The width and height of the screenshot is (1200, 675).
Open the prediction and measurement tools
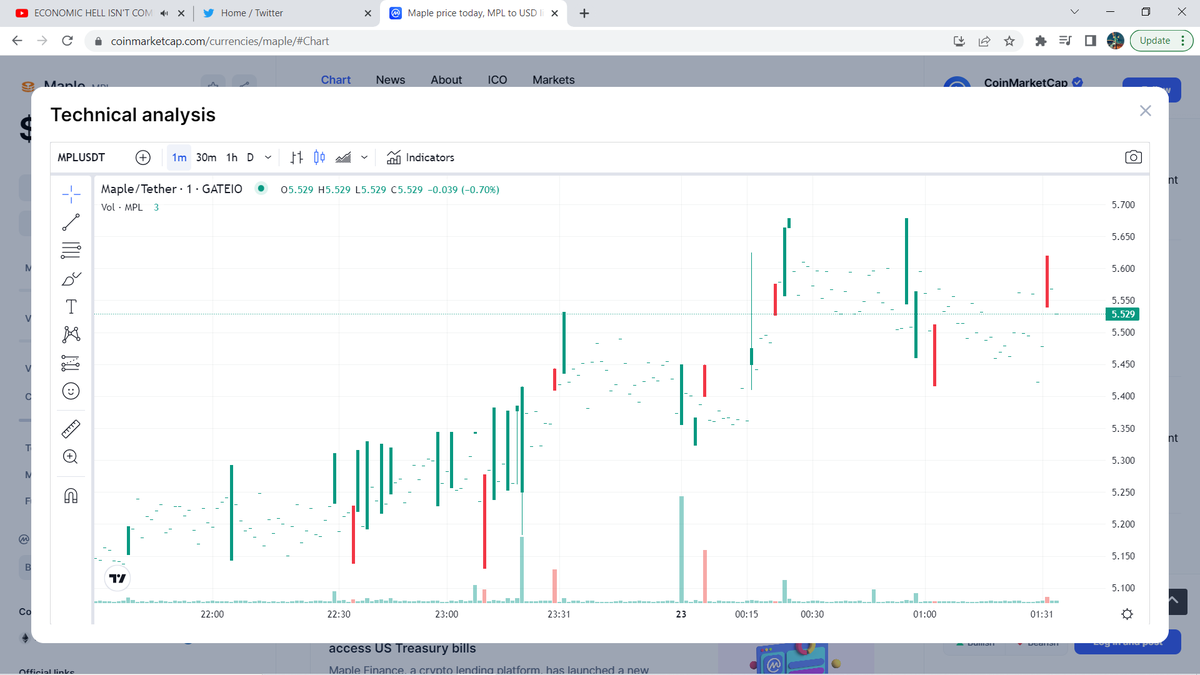[71, 362]
